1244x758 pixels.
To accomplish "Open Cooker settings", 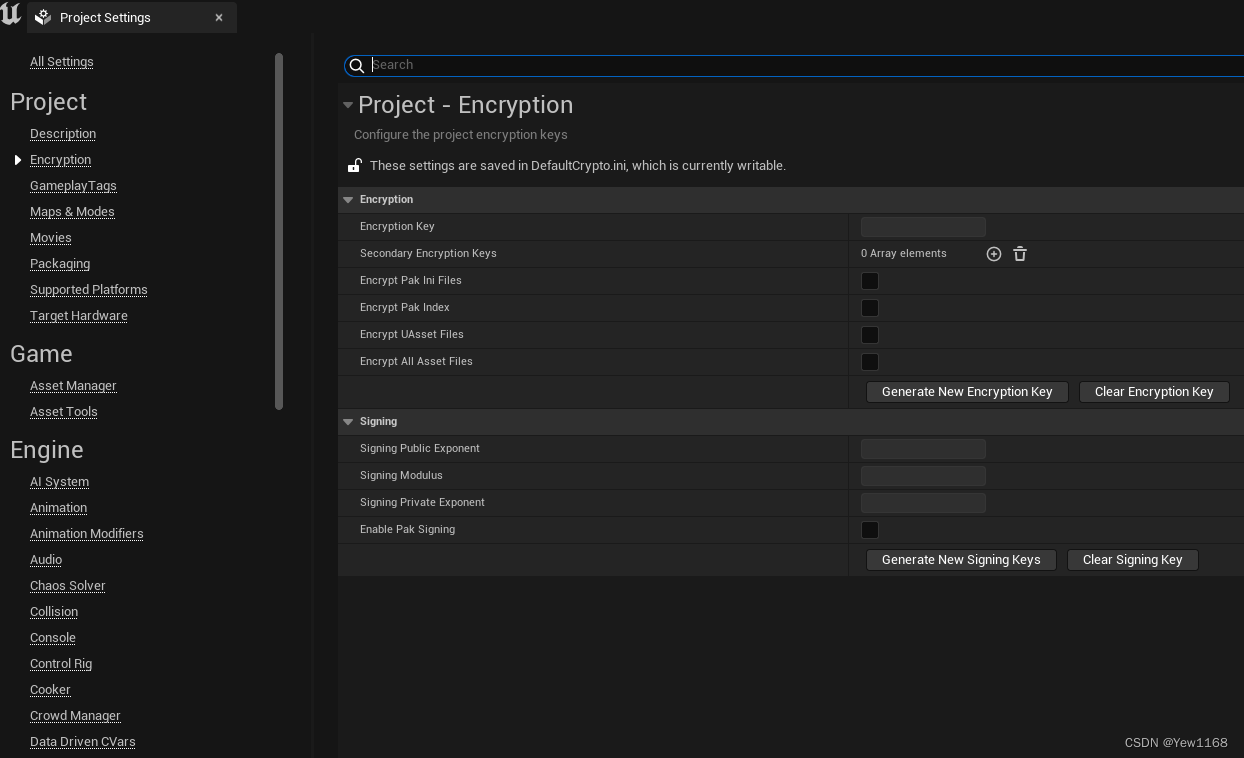I will click(50, 690).
